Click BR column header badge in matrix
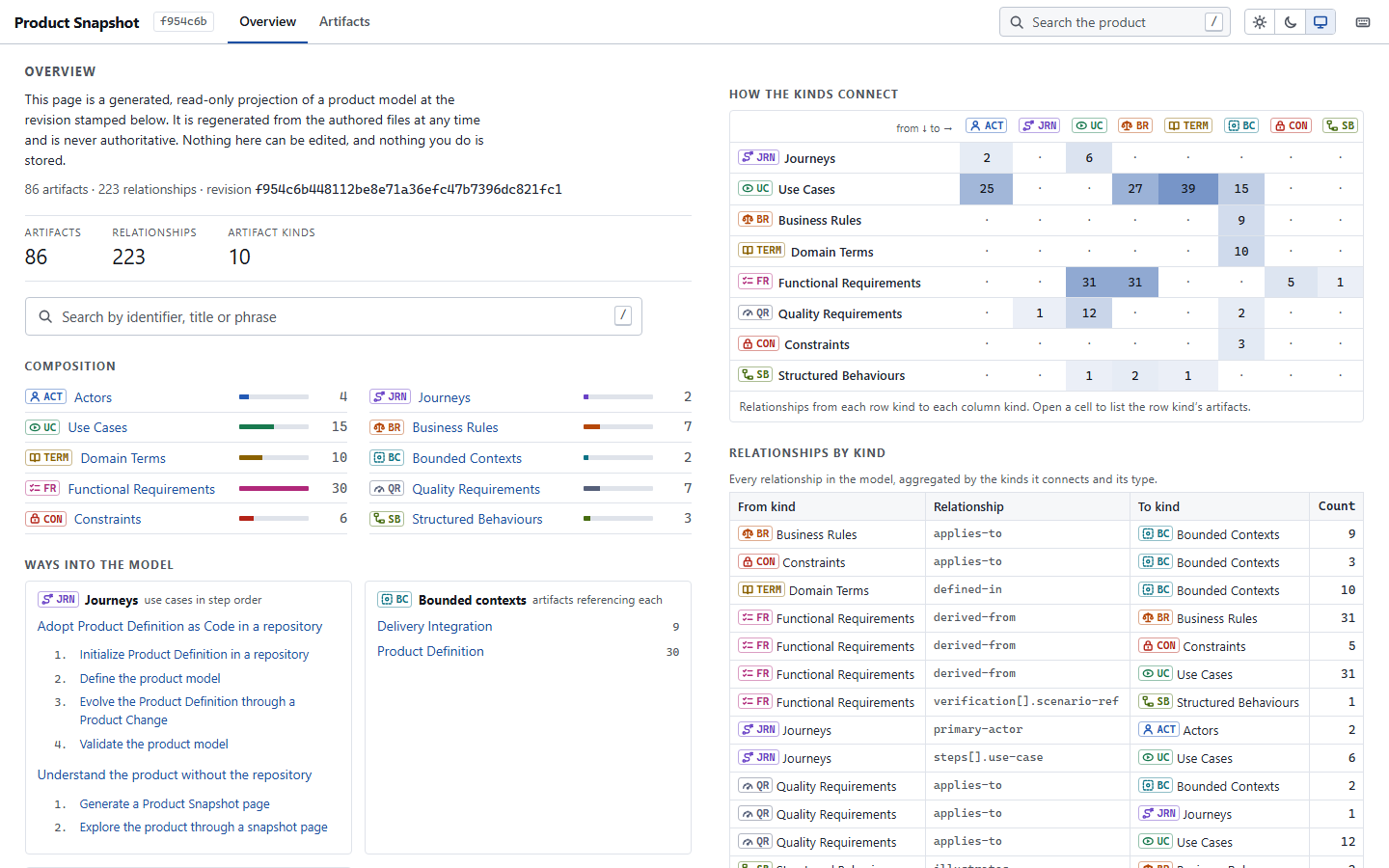The image size is (1389, 868). [1135, 125]
